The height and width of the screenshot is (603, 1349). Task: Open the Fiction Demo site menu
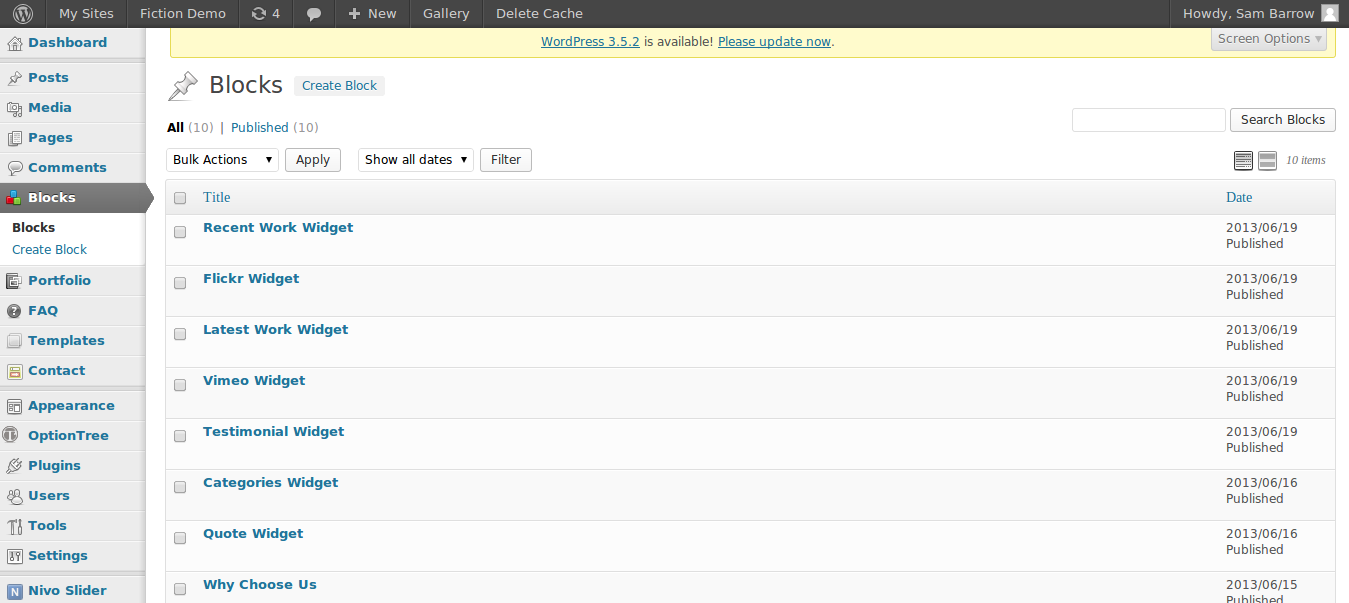[x=183, y=13]
